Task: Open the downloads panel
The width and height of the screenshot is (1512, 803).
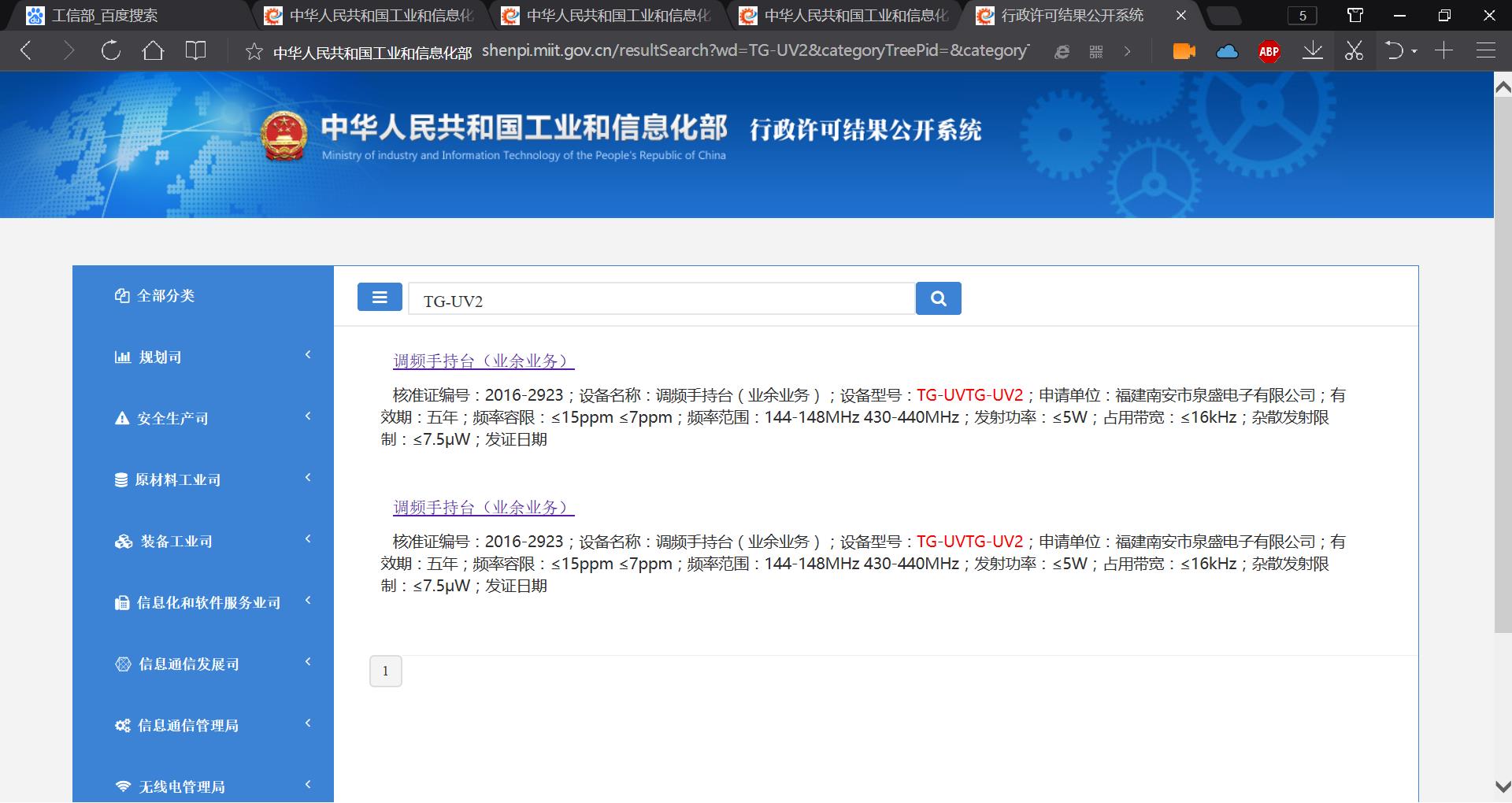Action: click(x=1312, y=51)
